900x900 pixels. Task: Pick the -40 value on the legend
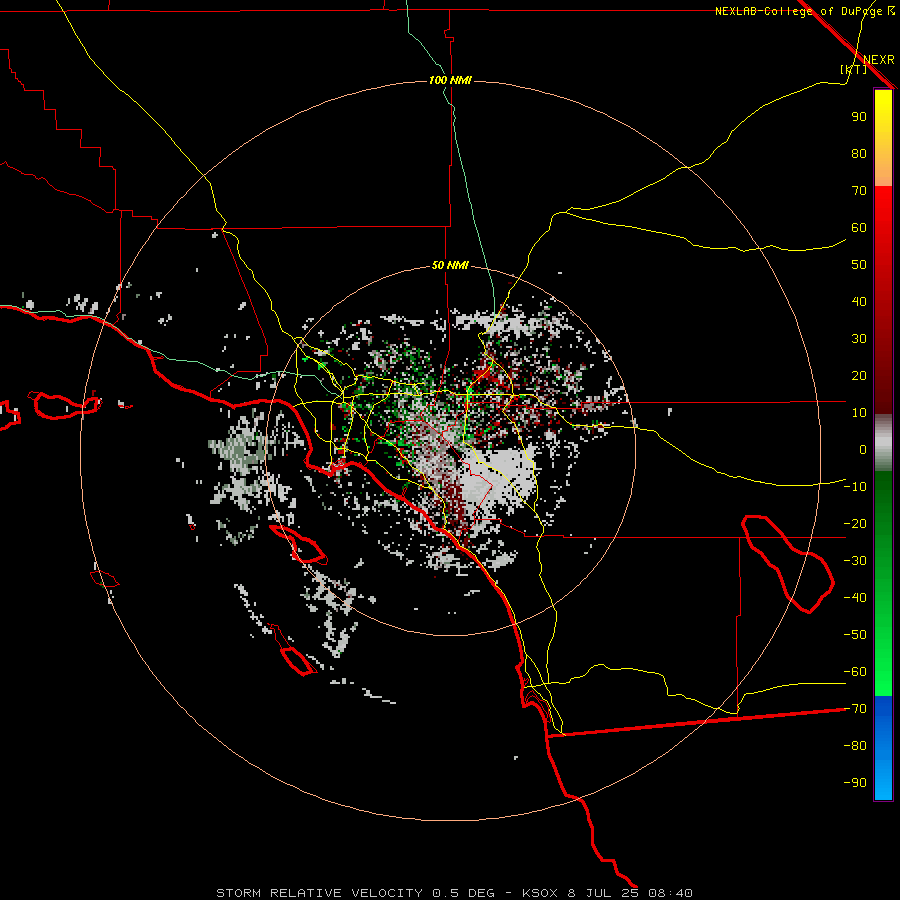(855, 598)
